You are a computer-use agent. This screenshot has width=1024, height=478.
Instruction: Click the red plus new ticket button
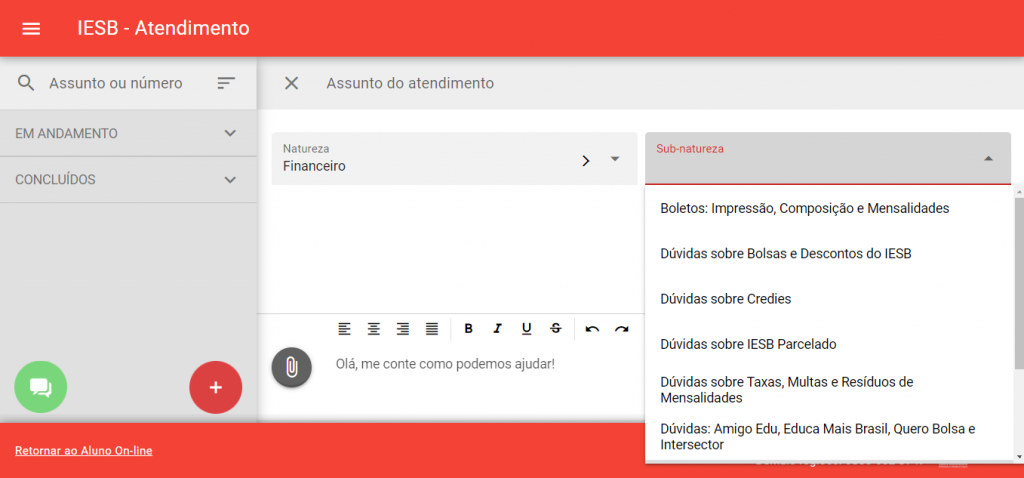[x=215, y=387]
